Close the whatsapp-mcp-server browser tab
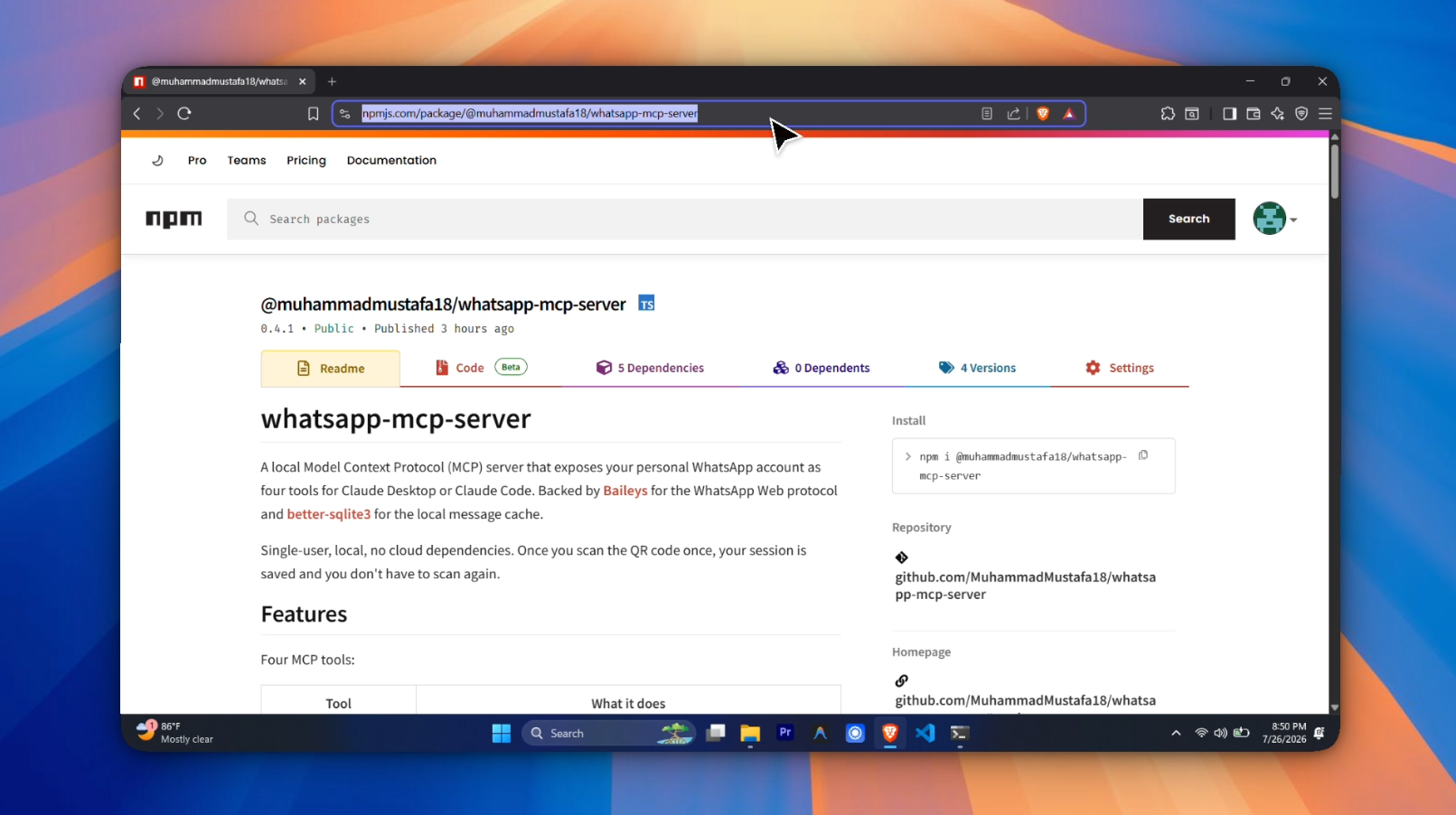 [303, 81]
